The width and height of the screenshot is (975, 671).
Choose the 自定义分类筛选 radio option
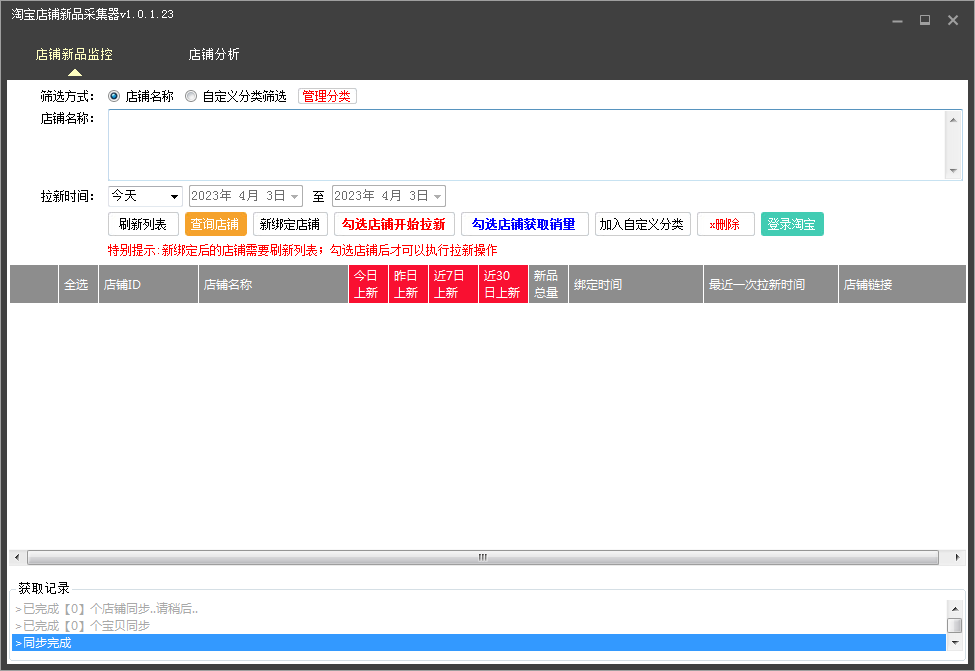pyautogui.click(x=191, y=96)
